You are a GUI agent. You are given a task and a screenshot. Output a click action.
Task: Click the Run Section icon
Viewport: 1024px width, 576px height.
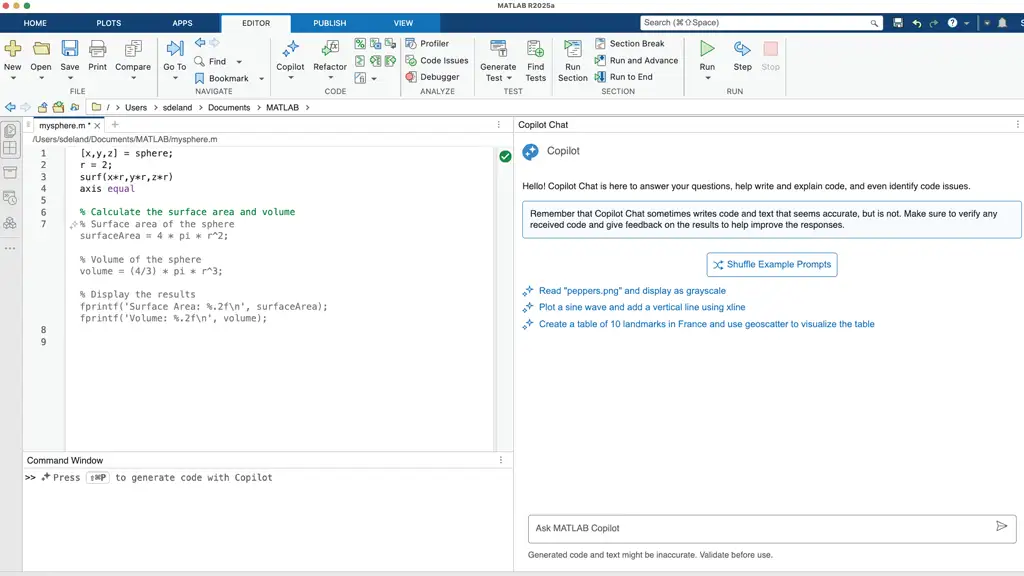point(573,50)
